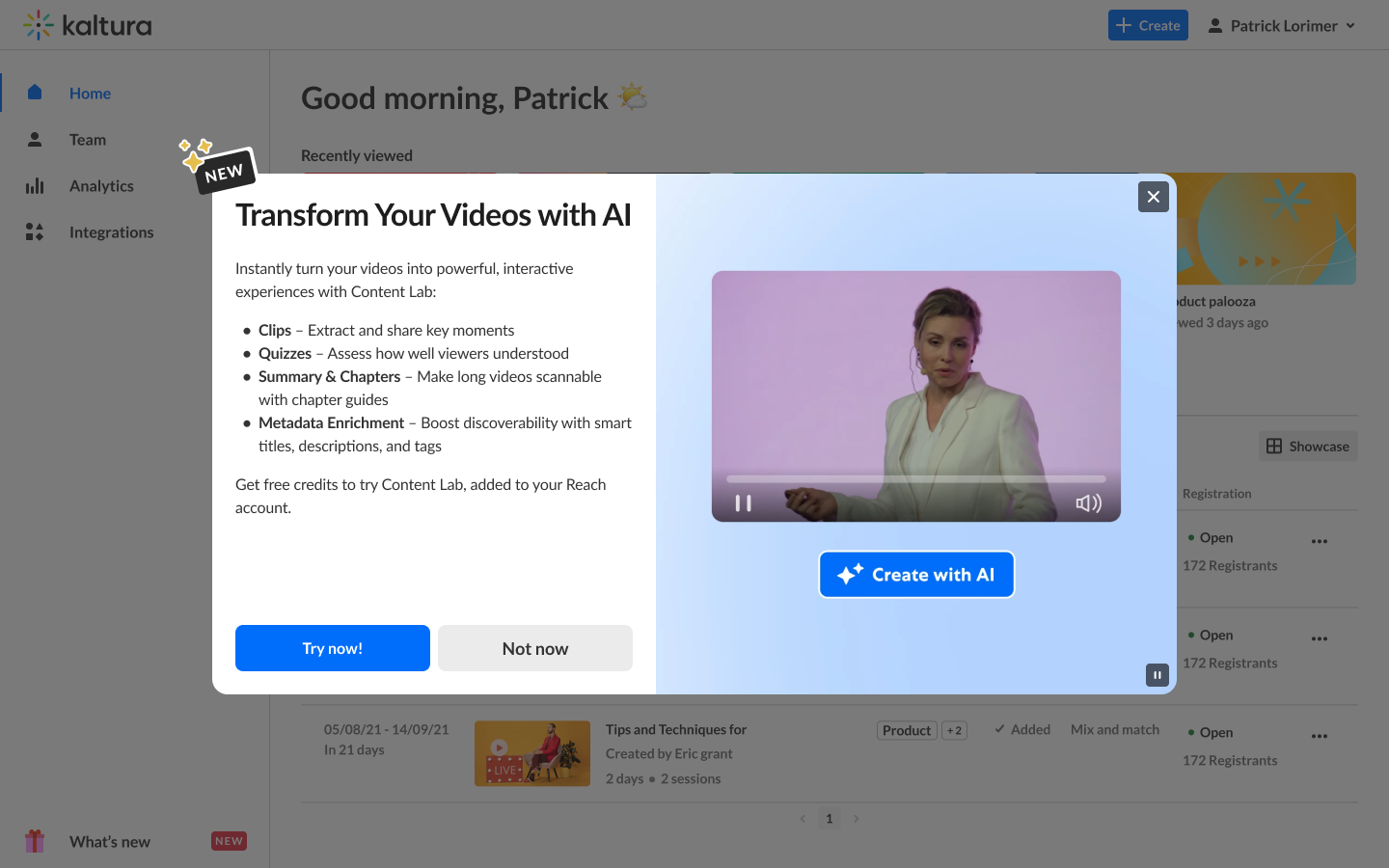Viewport: 1389px width, 868px height.
Task: Select page 1 in pagination
Action: [x=829, y=819]
